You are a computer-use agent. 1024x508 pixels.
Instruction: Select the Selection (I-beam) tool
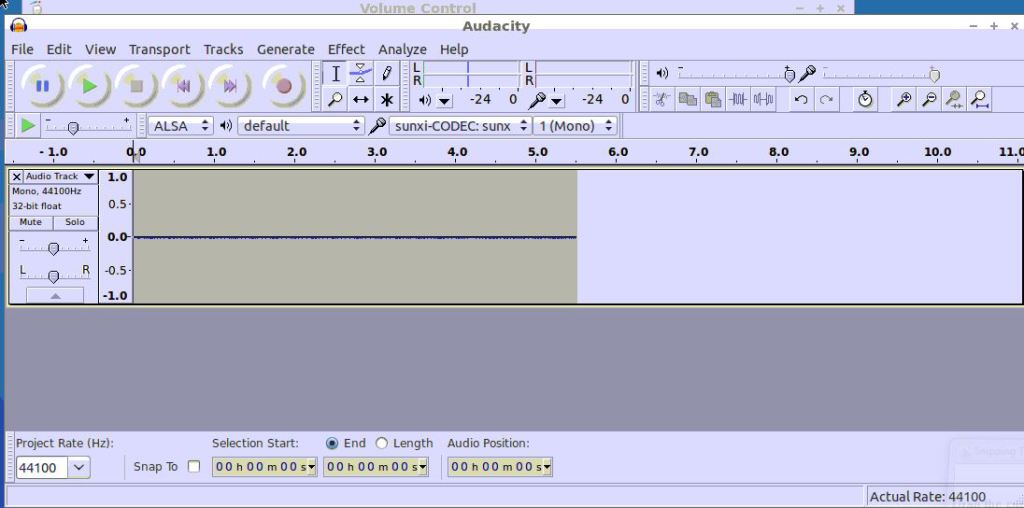coord(335,74)
